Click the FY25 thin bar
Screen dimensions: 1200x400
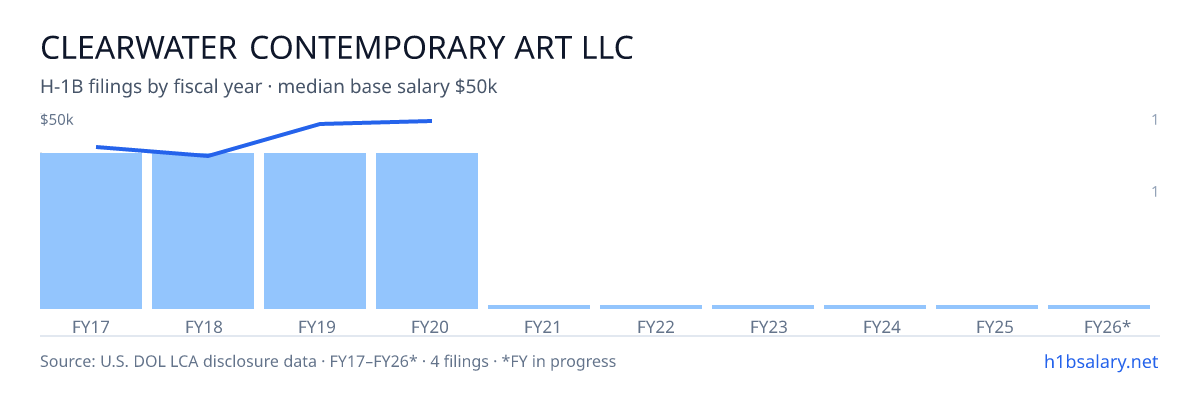pyautogui.click(x=987, y=307)
